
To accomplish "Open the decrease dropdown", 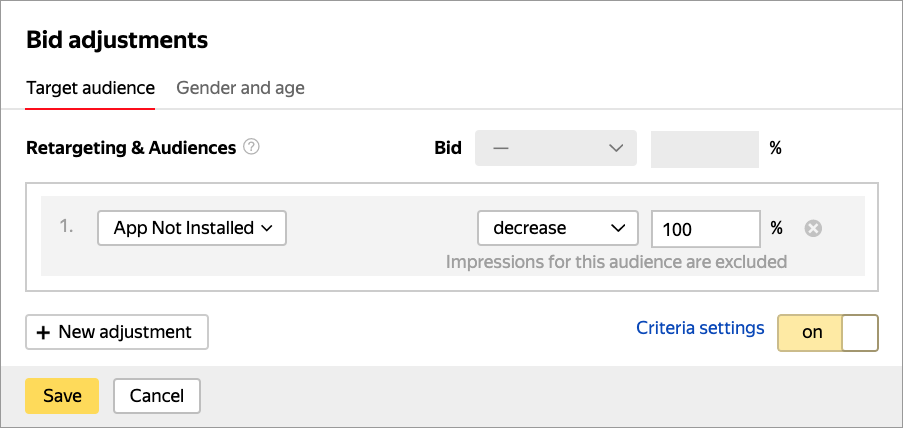I will click(557, 228).
